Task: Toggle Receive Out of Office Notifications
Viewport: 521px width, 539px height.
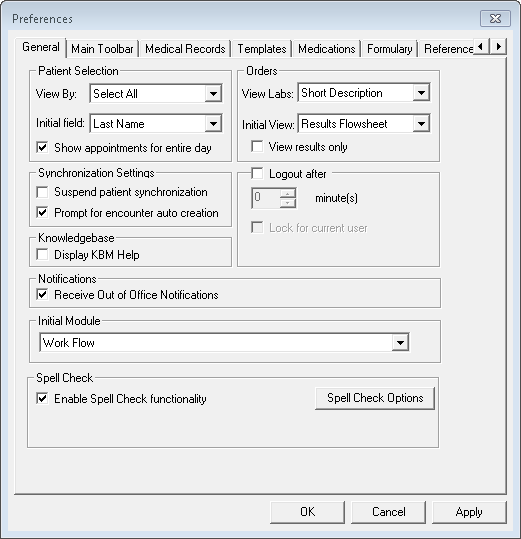Action: click(42, 295)
